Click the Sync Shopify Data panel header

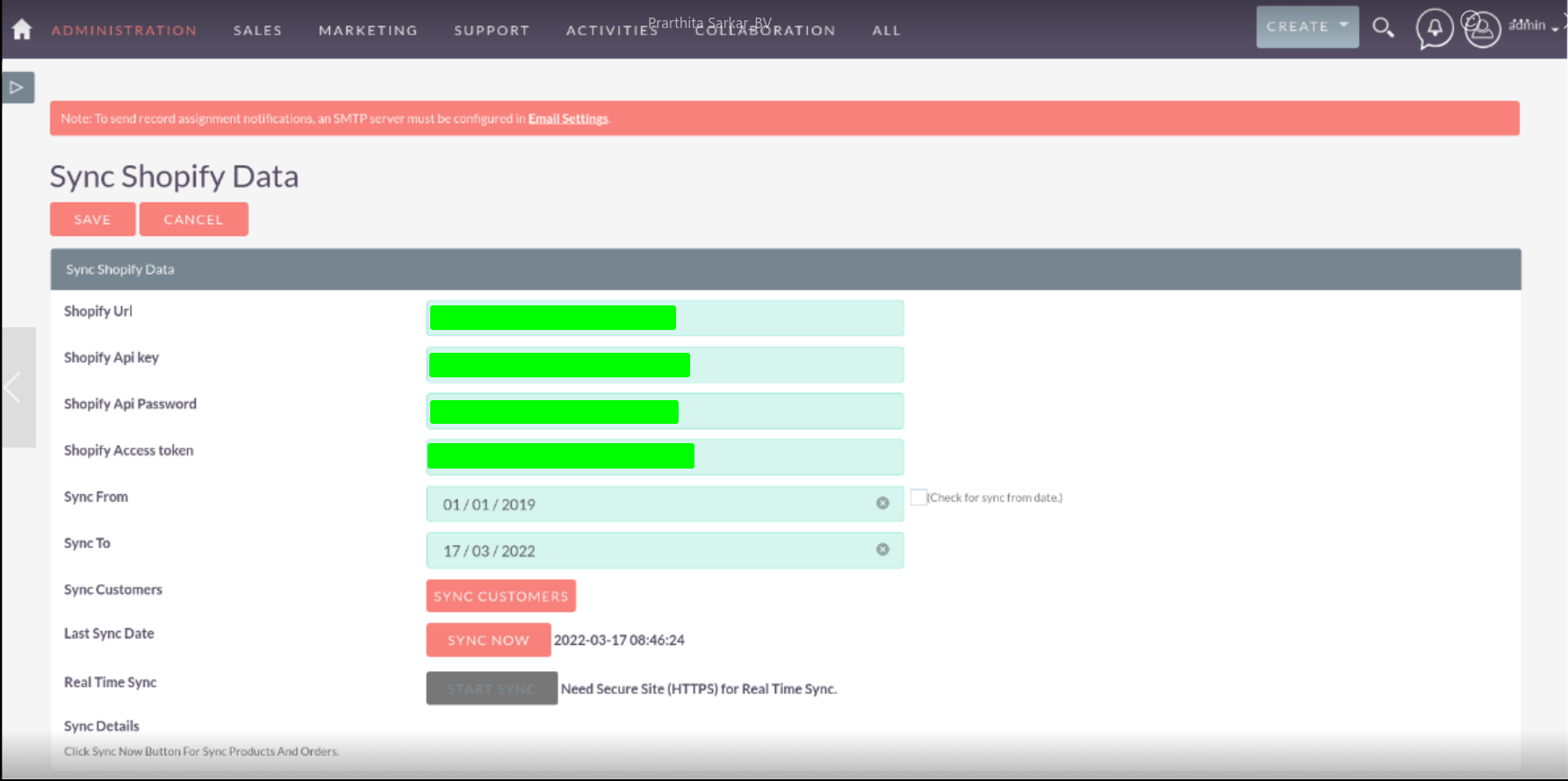click(786, 269)
